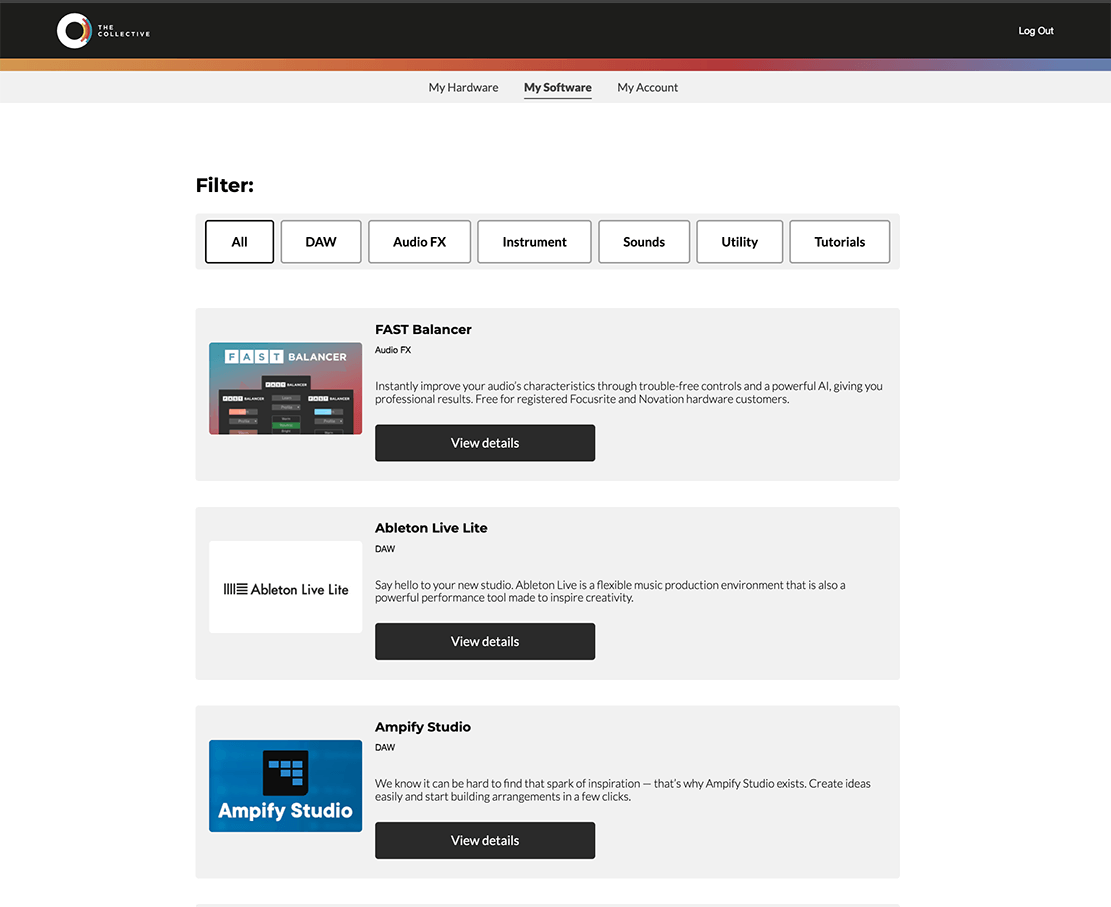1111x907 pixels.
Task: View details for Ableton Live Lite
Action: pos(485,642)
